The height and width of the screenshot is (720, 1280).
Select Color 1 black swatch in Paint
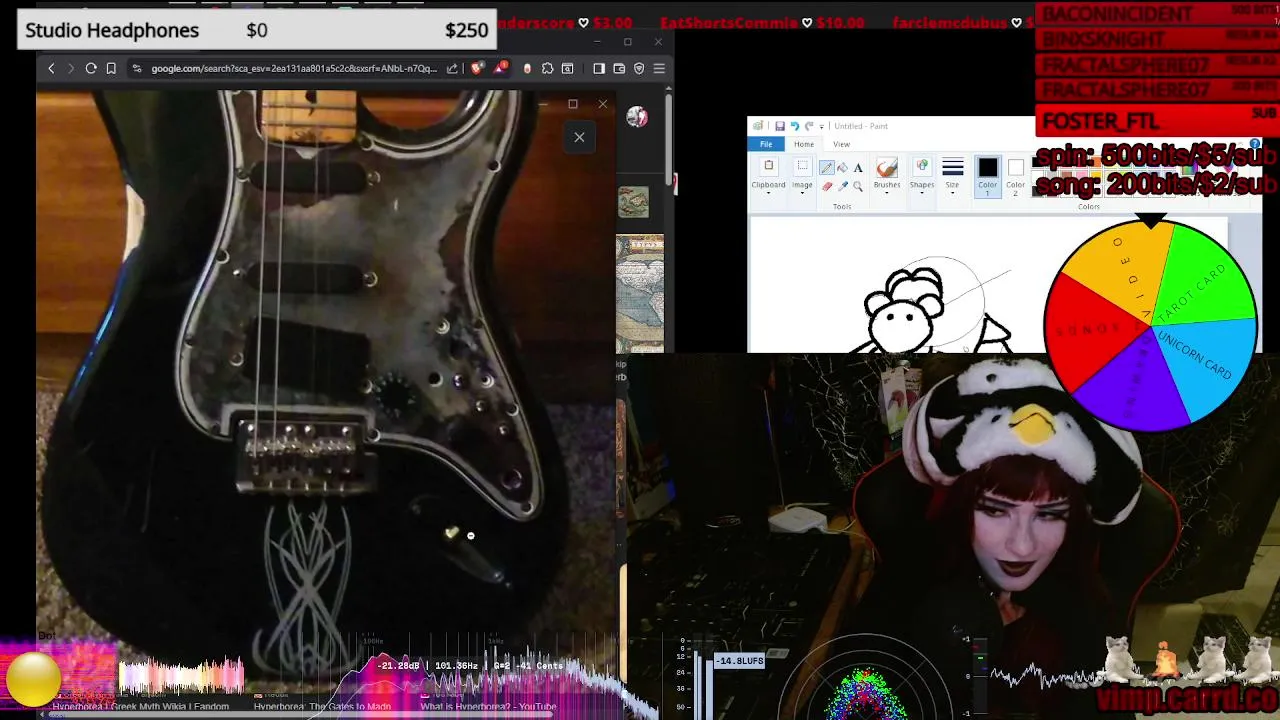coord(988,178)
